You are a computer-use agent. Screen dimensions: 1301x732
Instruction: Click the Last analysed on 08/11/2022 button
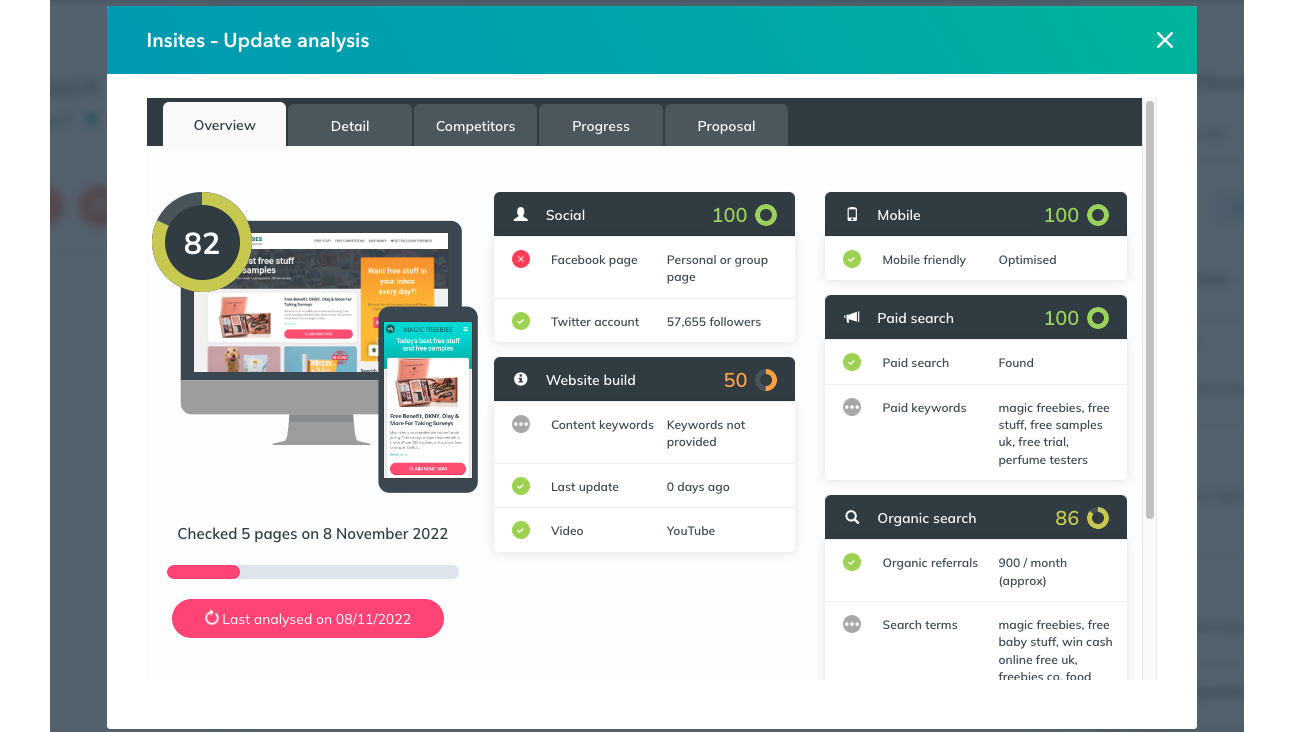307,618
